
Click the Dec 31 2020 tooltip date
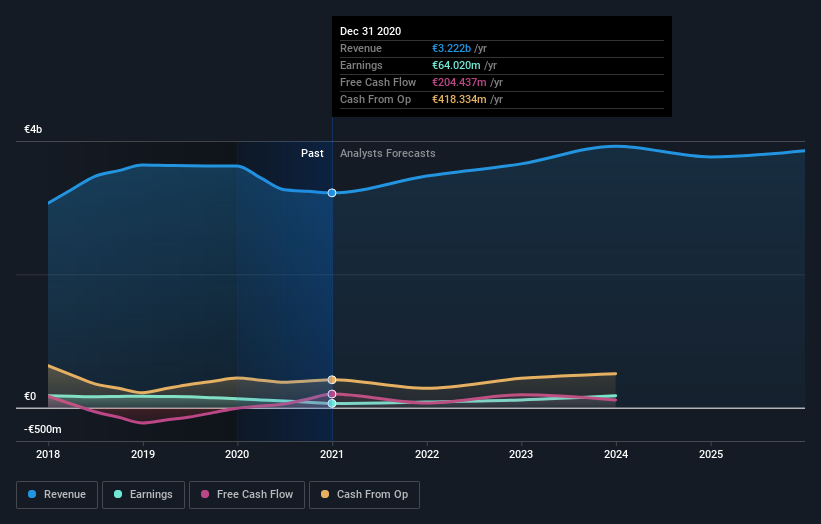click(x=371, y=31)
